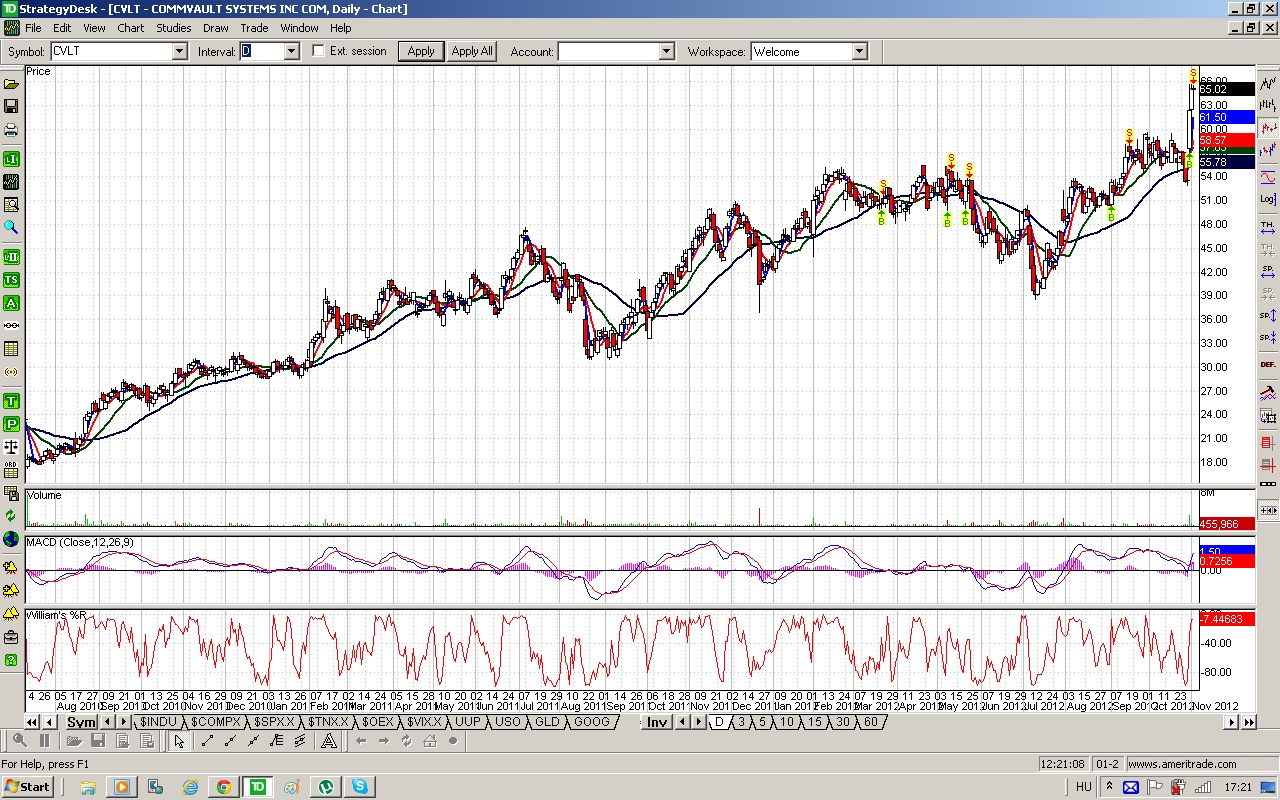Open the Studies menu

pyautogui.click(x=174, y=28)
